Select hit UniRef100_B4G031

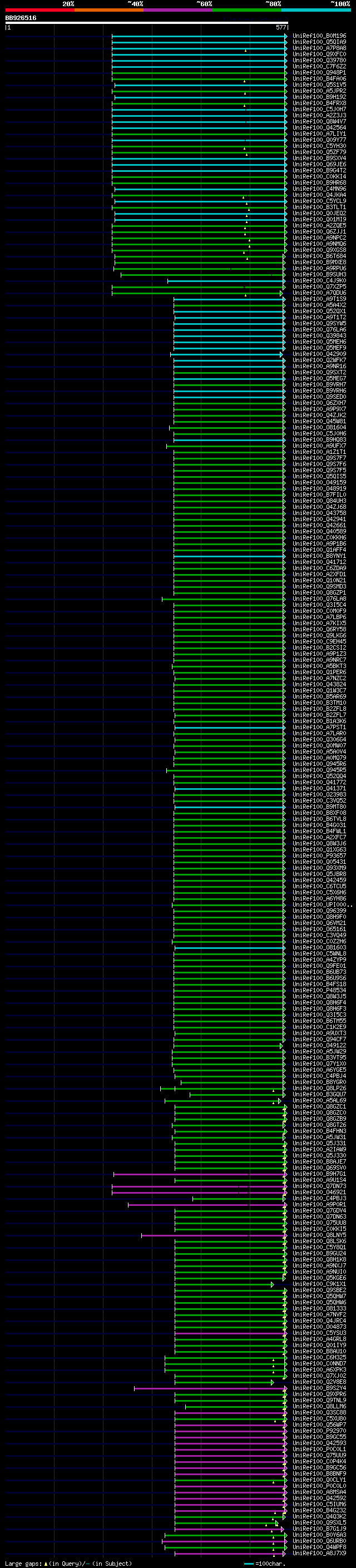319,825
